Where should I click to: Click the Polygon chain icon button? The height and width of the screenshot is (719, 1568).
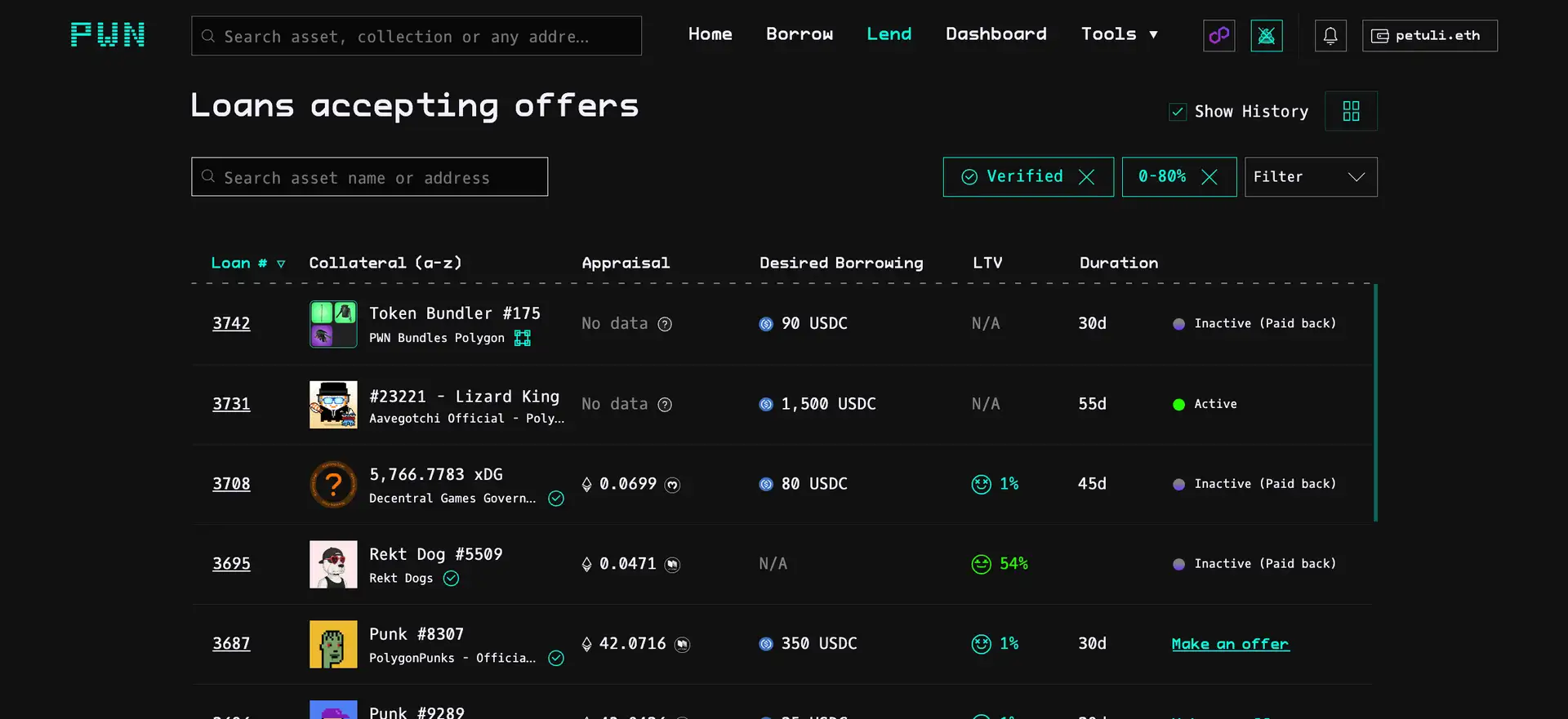(1218, 36)
